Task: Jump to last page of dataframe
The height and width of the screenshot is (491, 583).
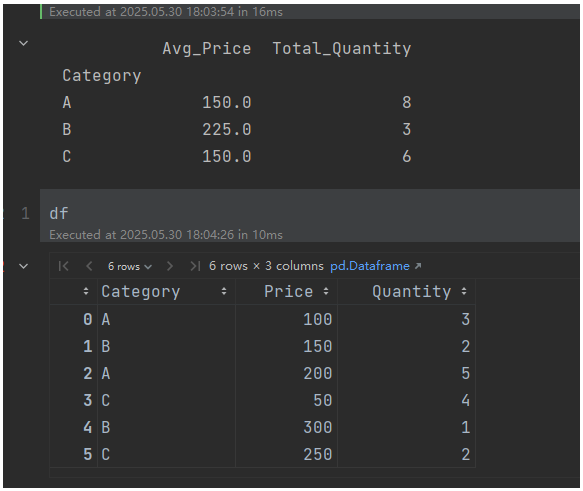Action: point(195,266)
